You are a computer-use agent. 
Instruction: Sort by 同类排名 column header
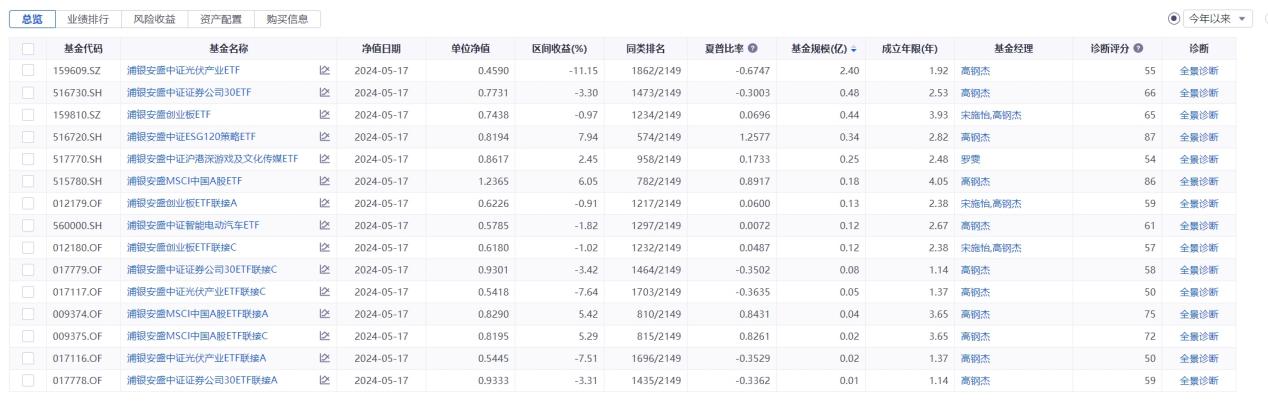pyautogui.click(x=645, y=48)
